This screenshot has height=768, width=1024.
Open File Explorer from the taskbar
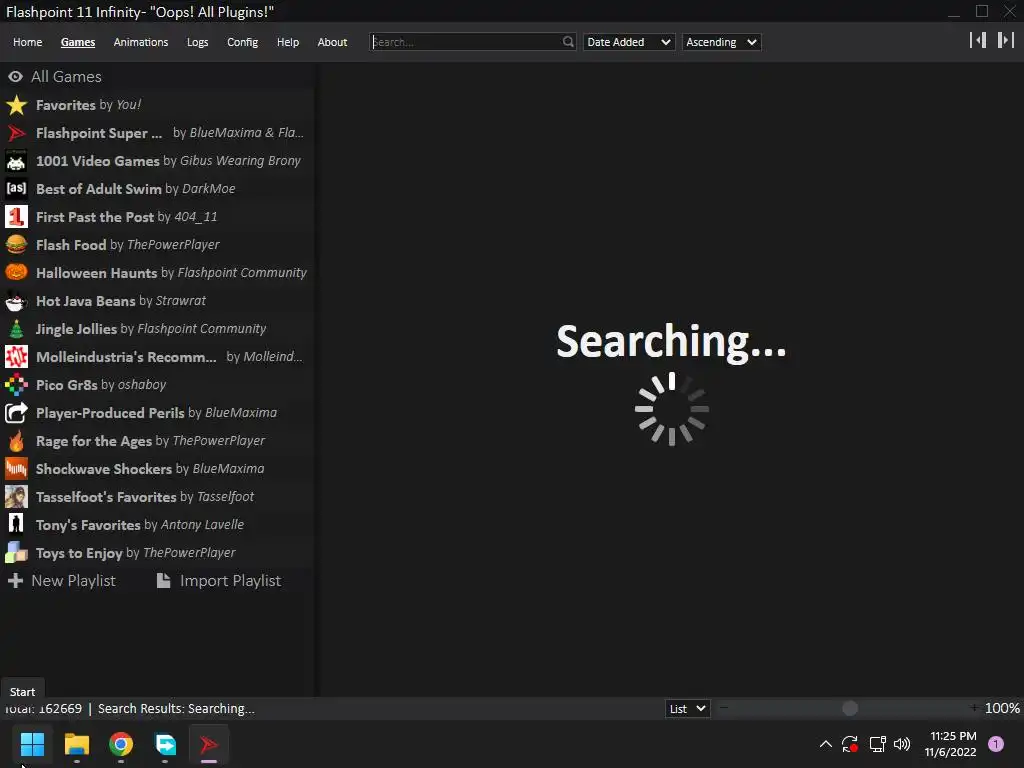point(76,744)
